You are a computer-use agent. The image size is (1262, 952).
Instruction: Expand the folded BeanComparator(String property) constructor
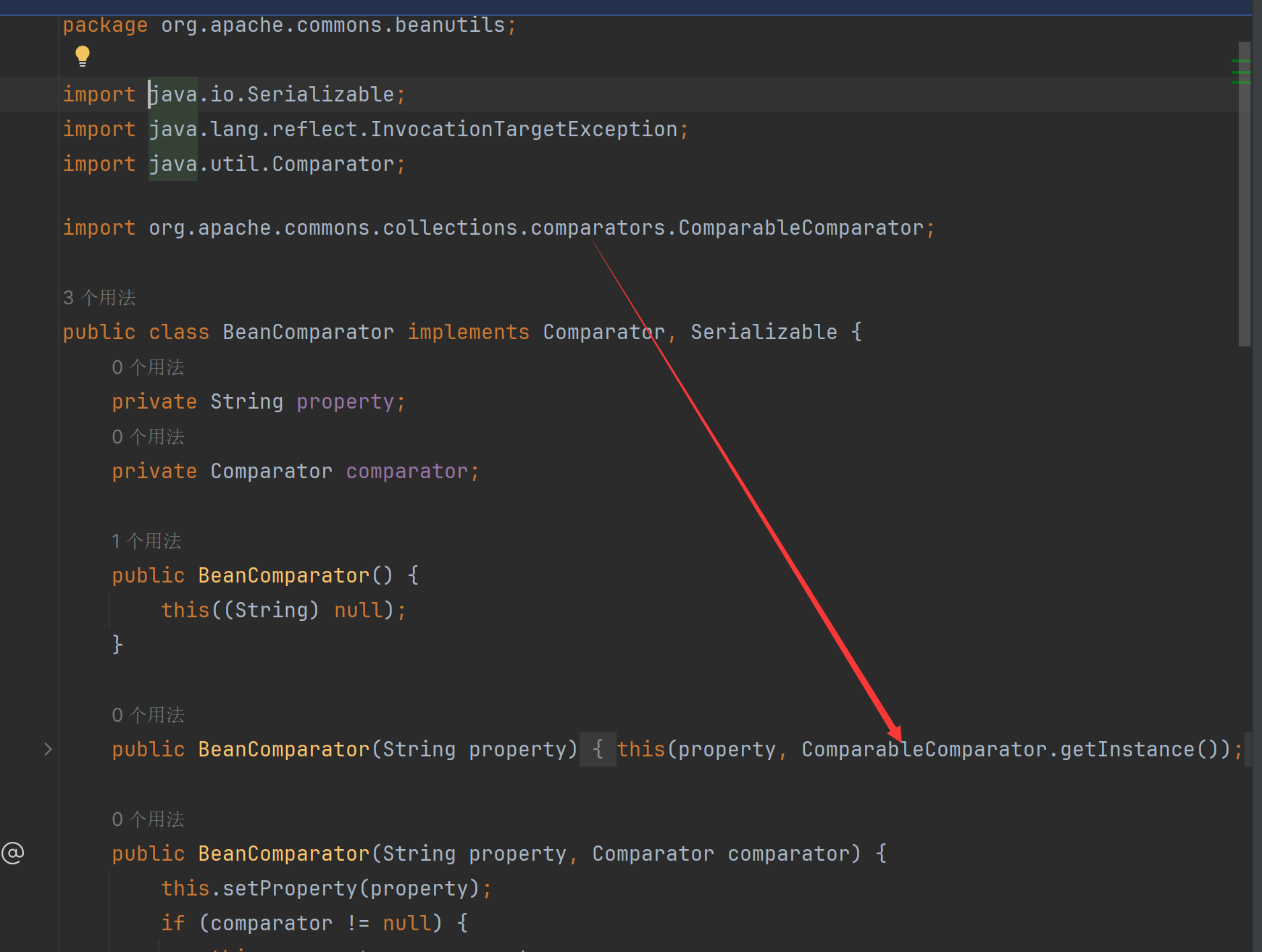48,749
